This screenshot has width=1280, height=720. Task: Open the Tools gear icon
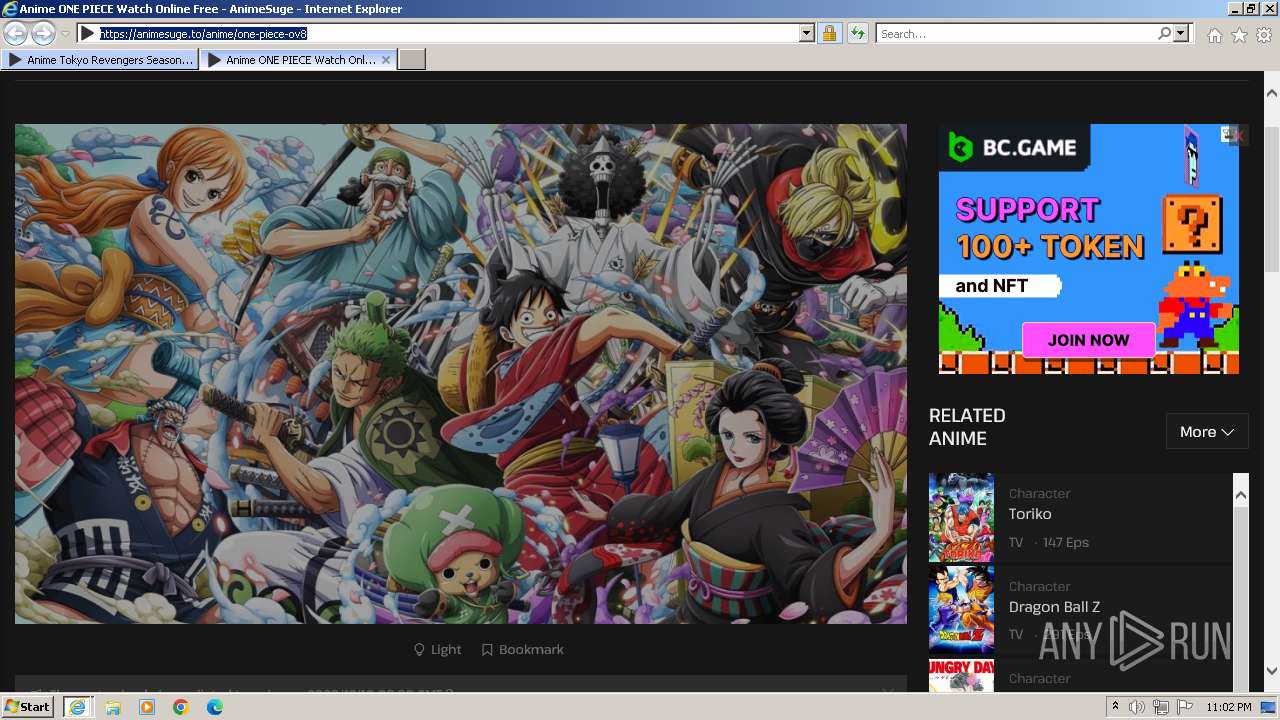coord(1264,35)
